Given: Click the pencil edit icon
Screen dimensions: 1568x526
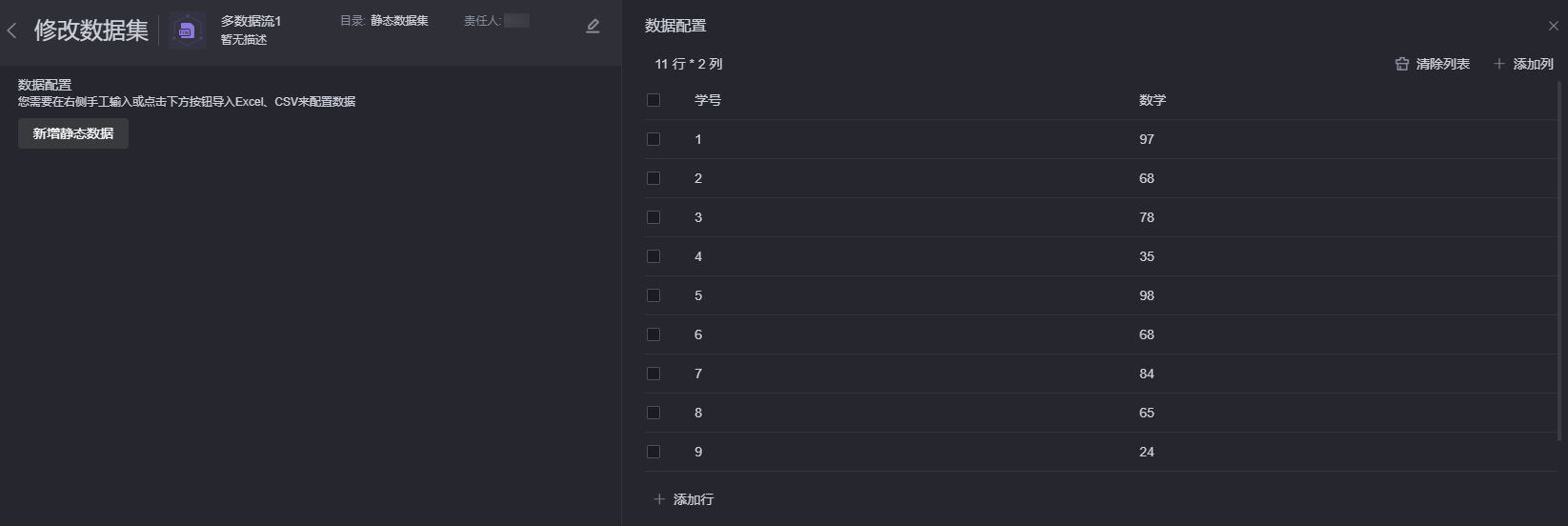Looking at the screenshot, I should click(x=593, y=27).
